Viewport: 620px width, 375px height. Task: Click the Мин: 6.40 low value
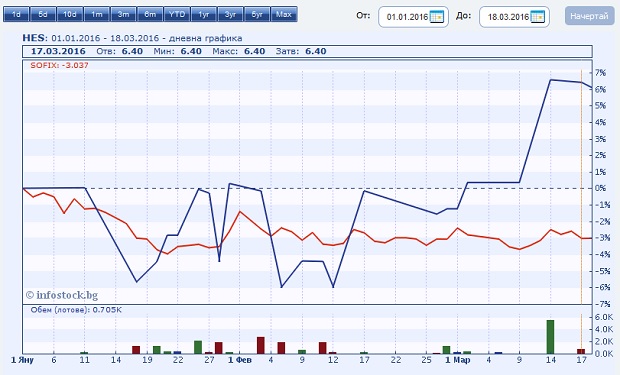(178, 51)
